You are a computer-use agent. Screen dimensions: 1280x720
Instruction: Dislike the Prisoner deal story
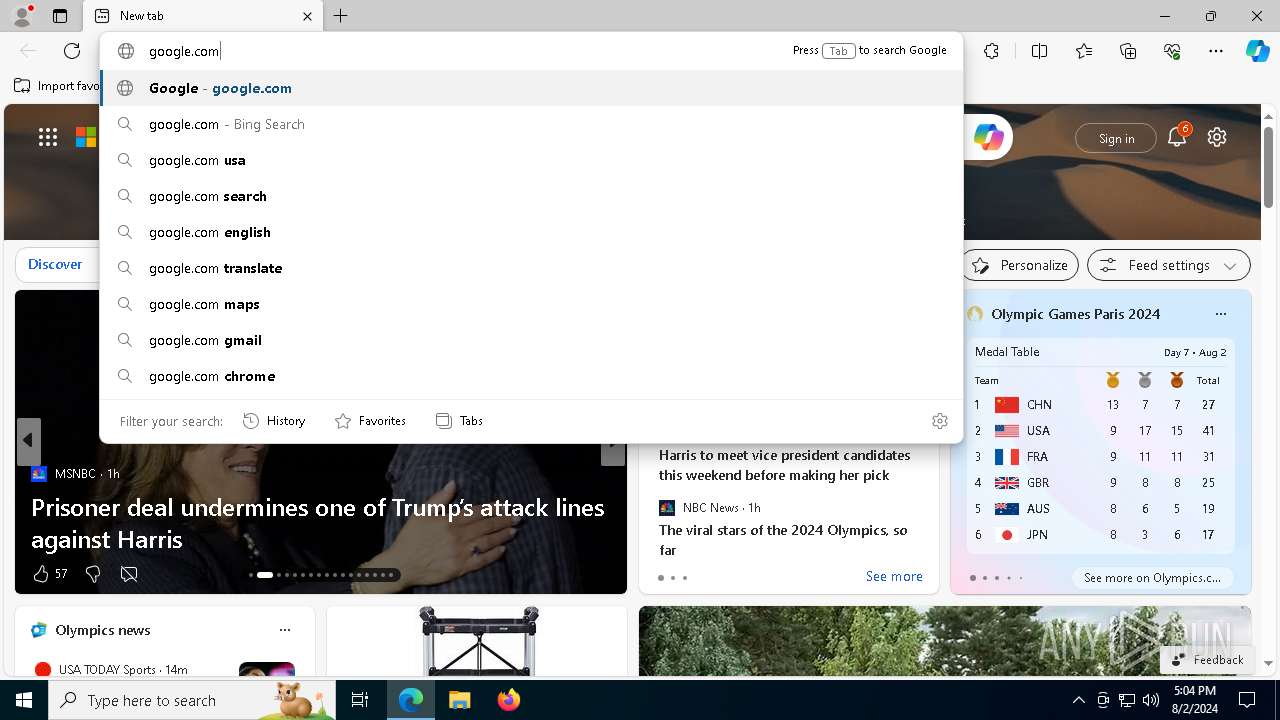pyautogui.click(x=93, y=574)
